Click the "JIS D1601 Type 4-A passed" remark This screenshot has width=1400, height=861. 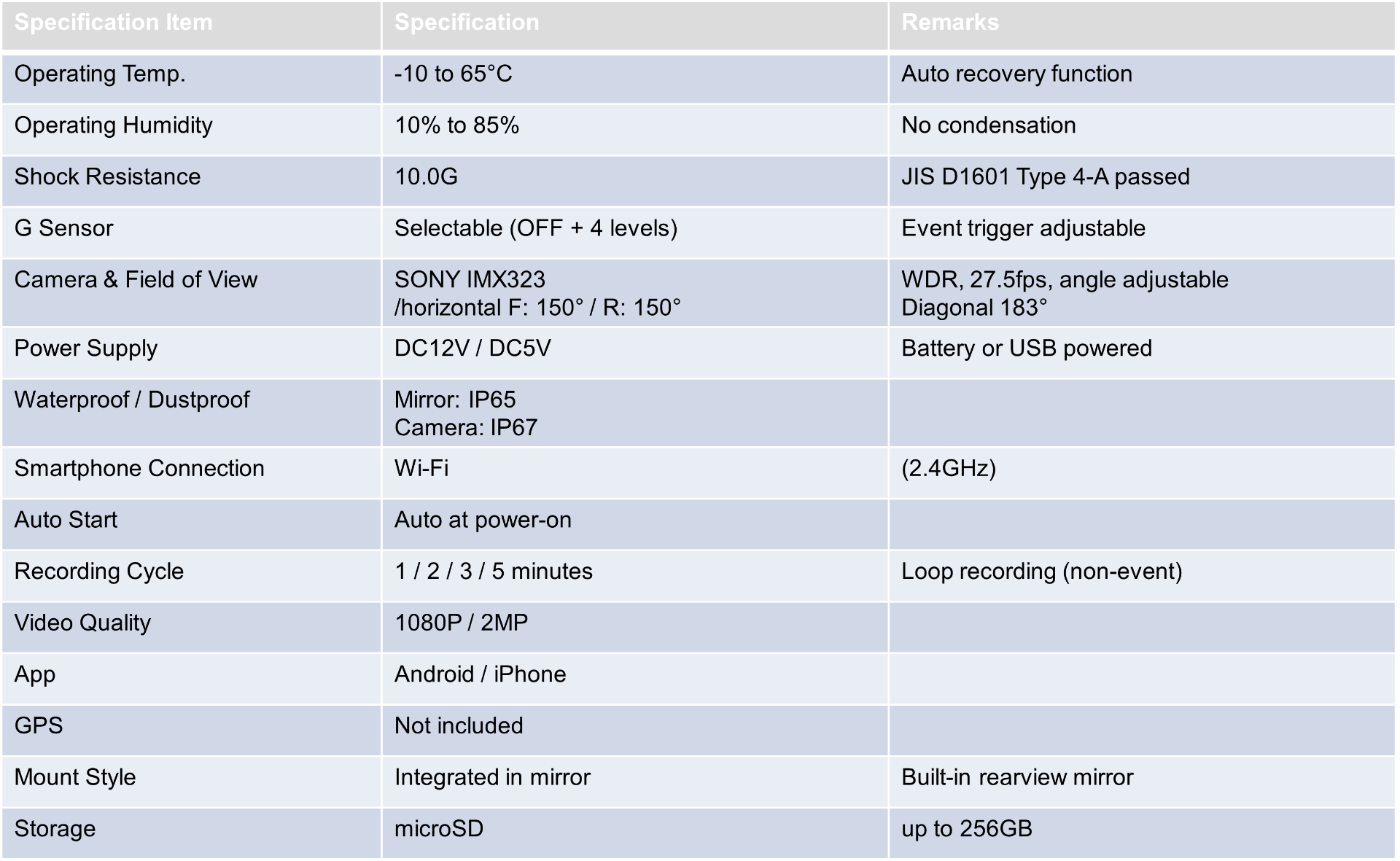[x=1045, y=176]
